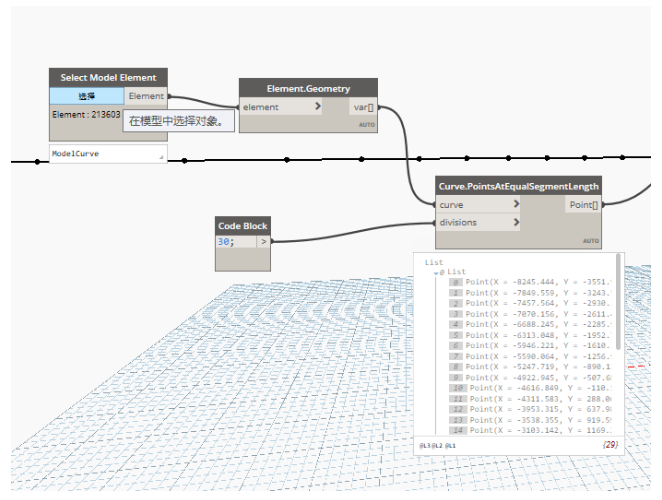Expand the divisions input port chevron
Image resolution: width=662 pixels, height=500 pixels.
click(516, 223)
